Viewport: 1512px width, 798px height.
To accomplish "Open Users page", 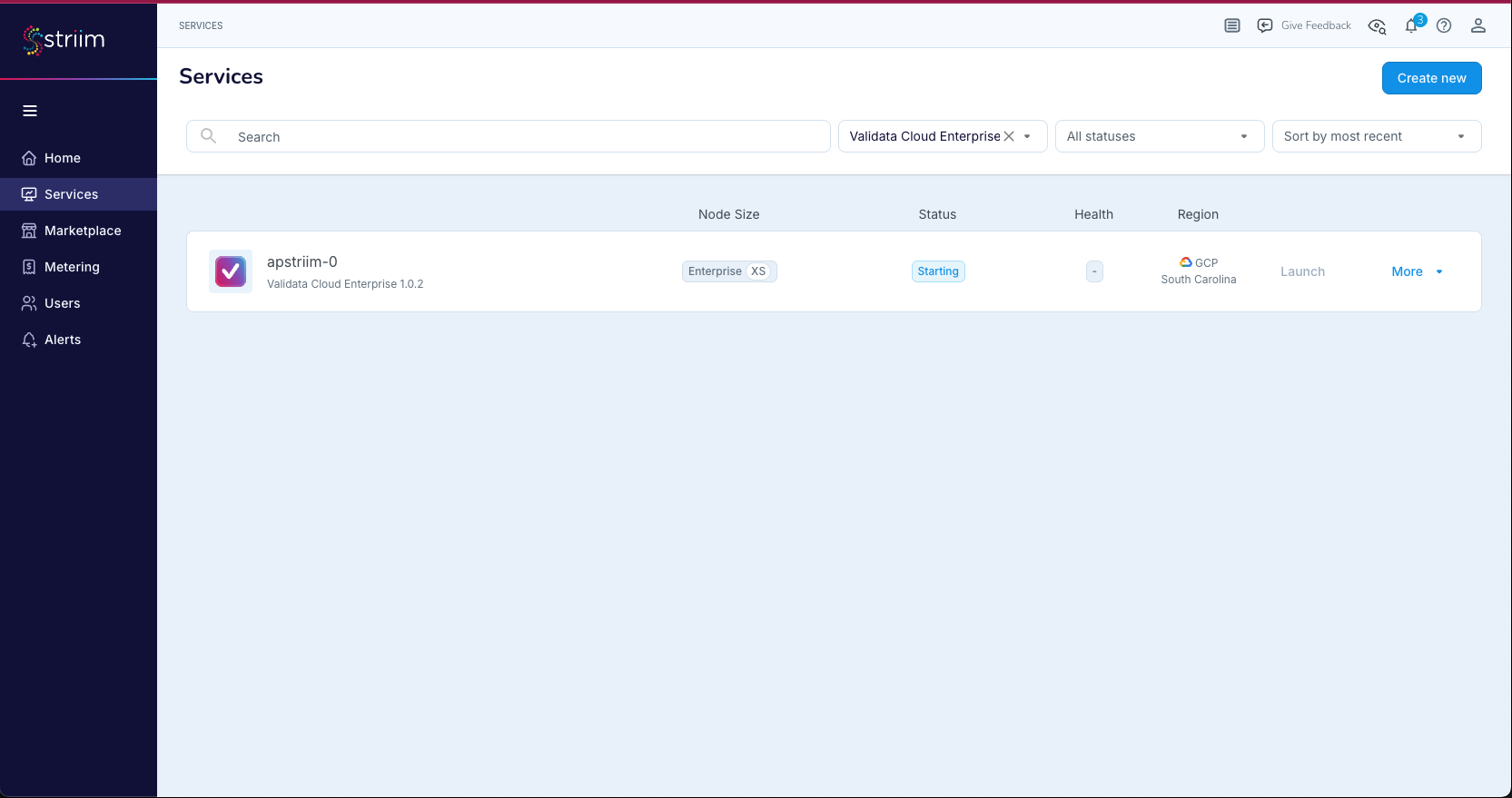I will click(63, 303).
